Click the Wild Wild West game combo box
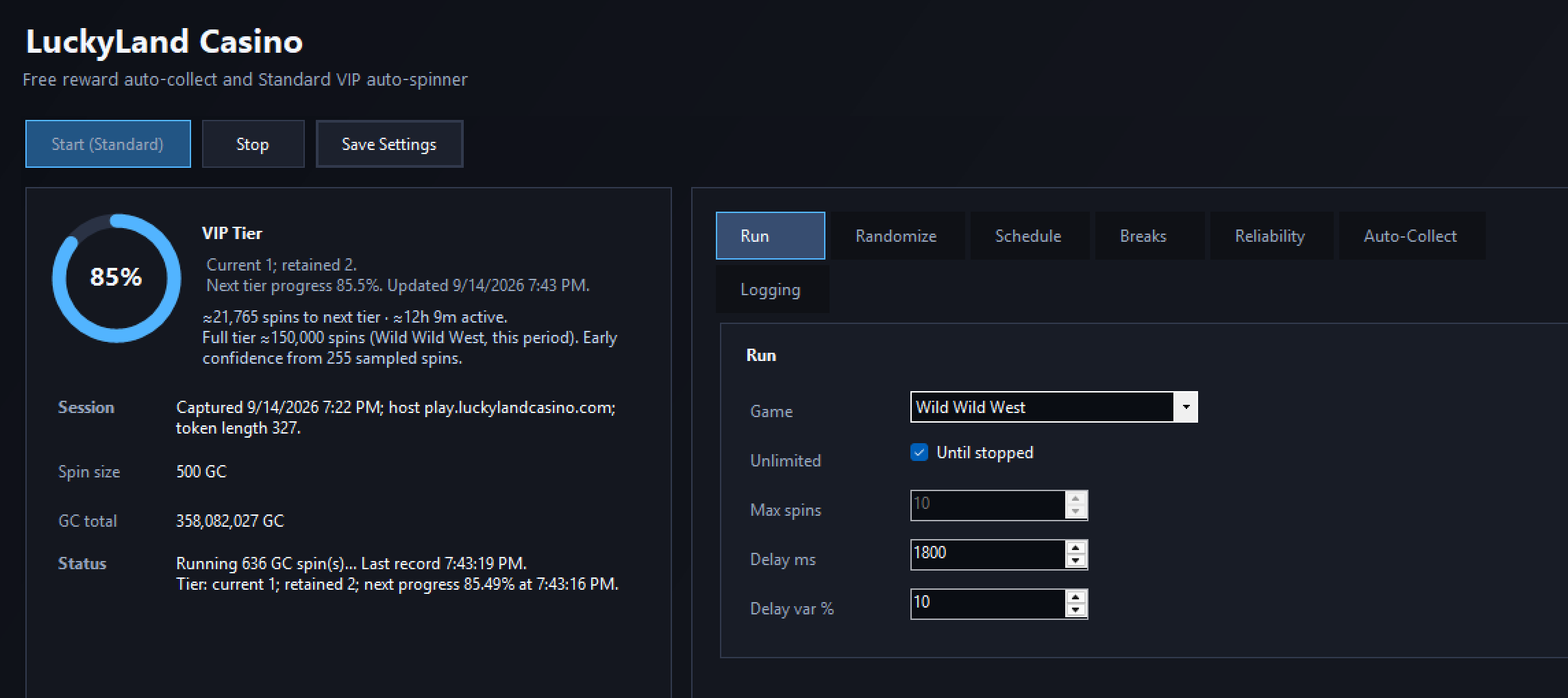The width and height of the screenshot is (1568, 698). point(1054,407)
